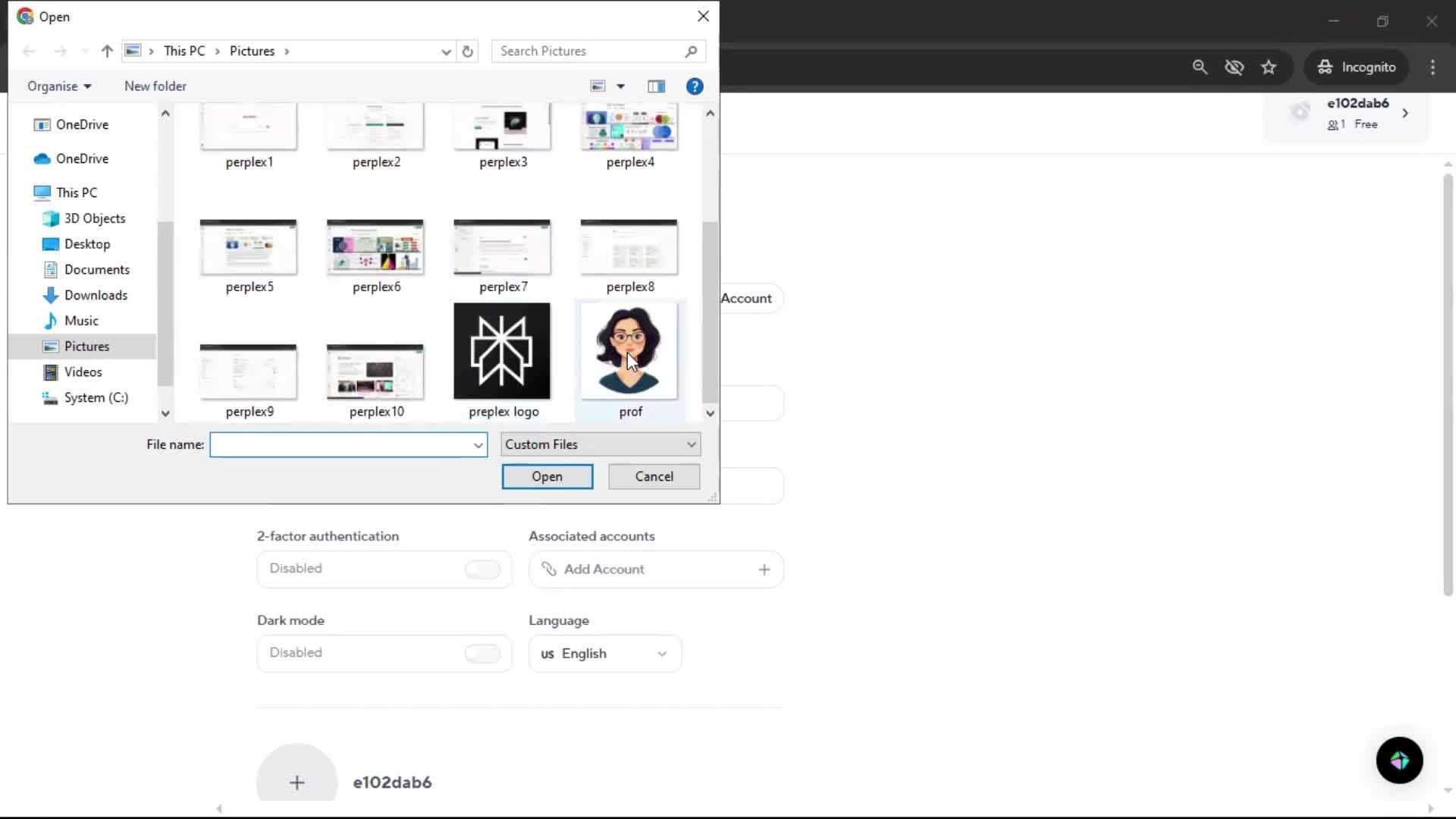The height and width of the screenshot is (819, 1456).
Task: Open the Organise dropdown menu
Action: click(x=59, y=86)
